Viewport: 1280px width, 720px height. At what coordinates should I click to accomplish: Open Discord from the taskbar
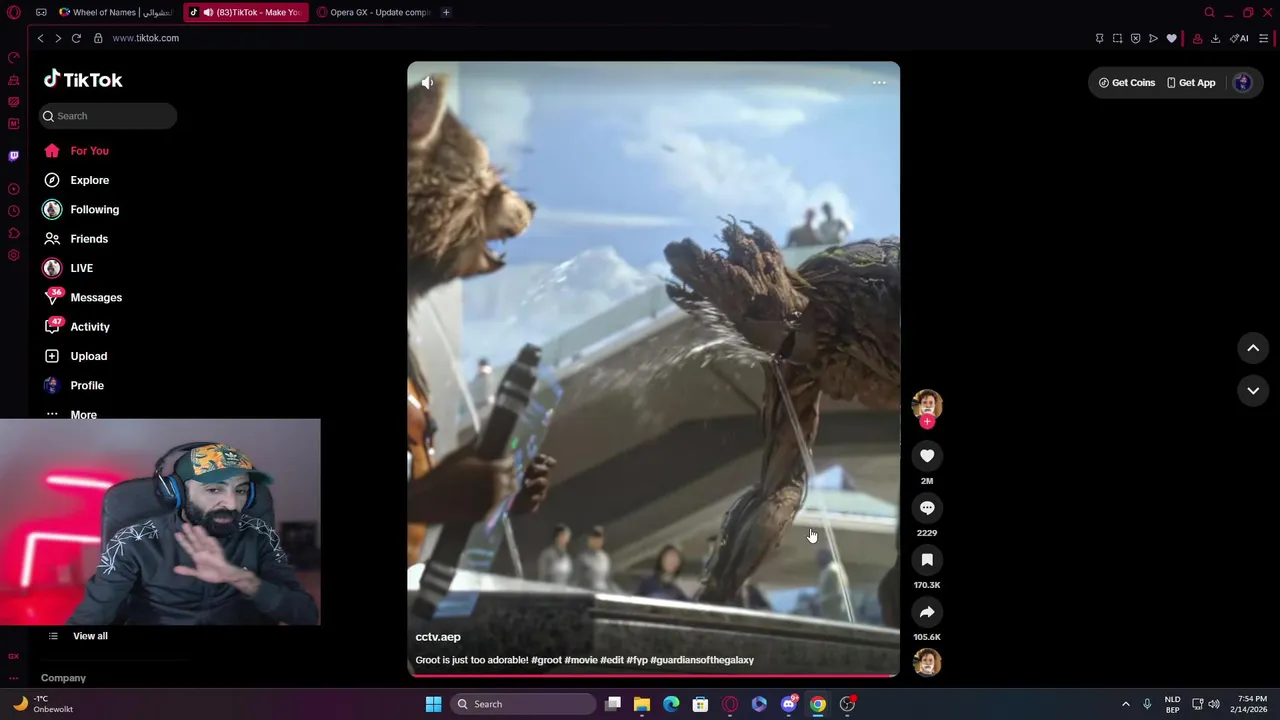point(789,704)
